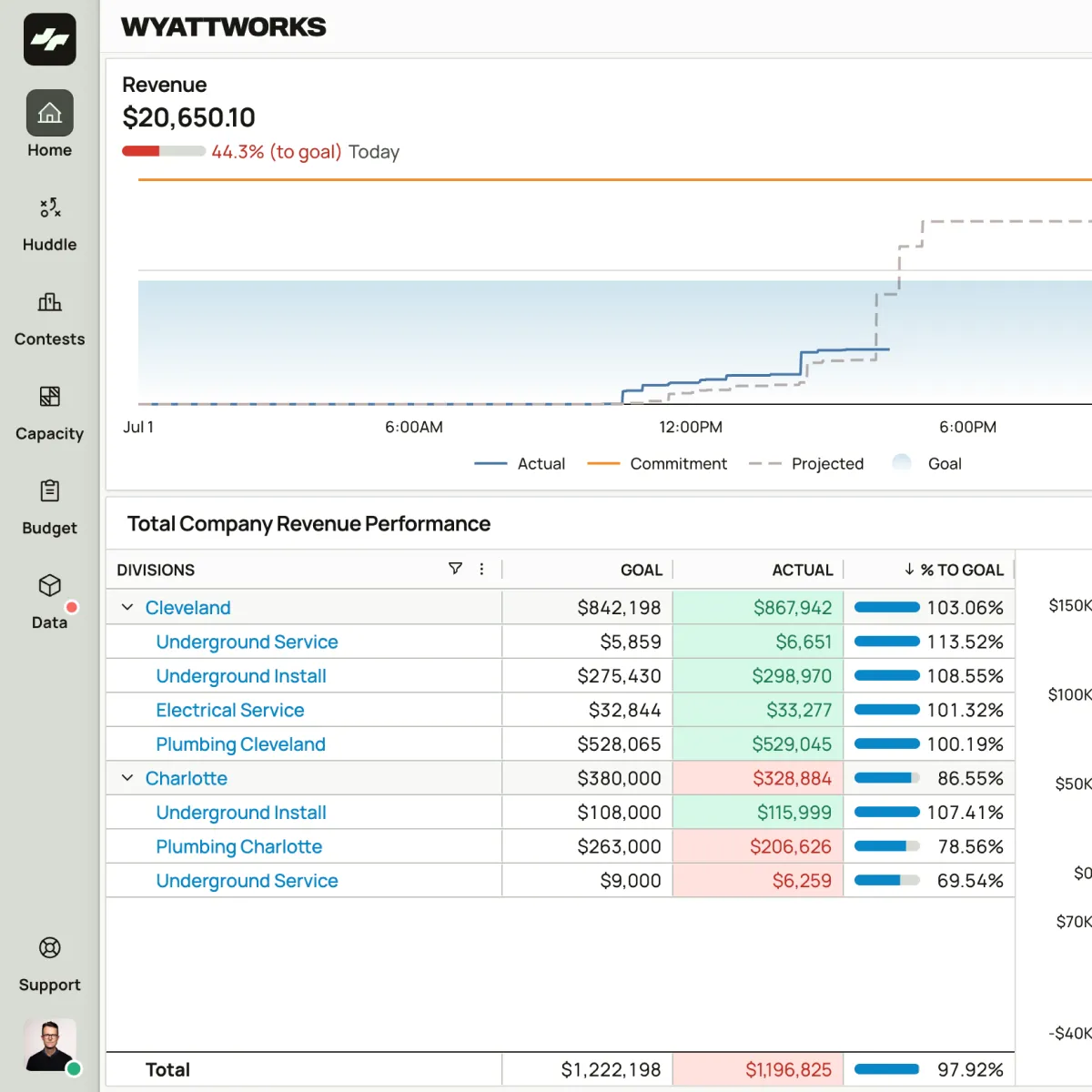Open the Divisions column options menu
Screen dimensions: 1092x1092
click(481, 569)
